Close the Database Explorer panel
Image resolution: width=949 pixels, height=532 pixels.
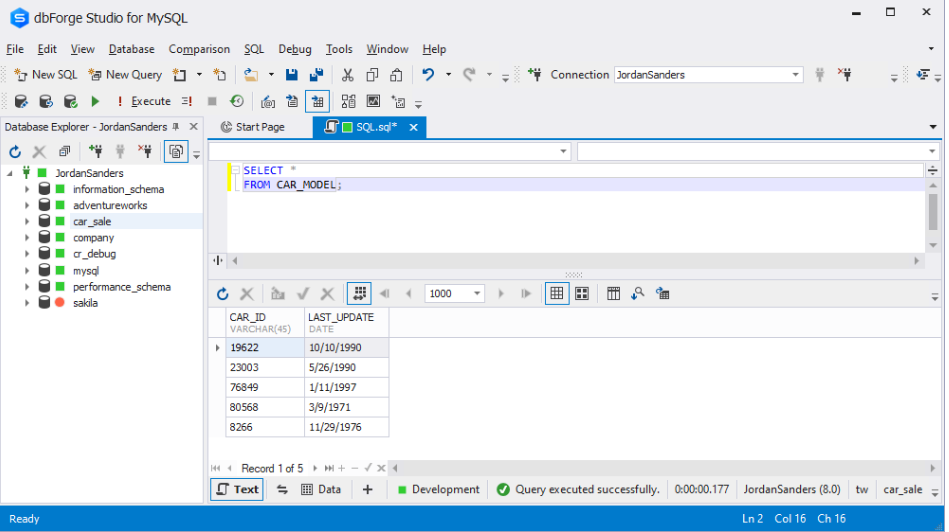(x=194, y=126)
